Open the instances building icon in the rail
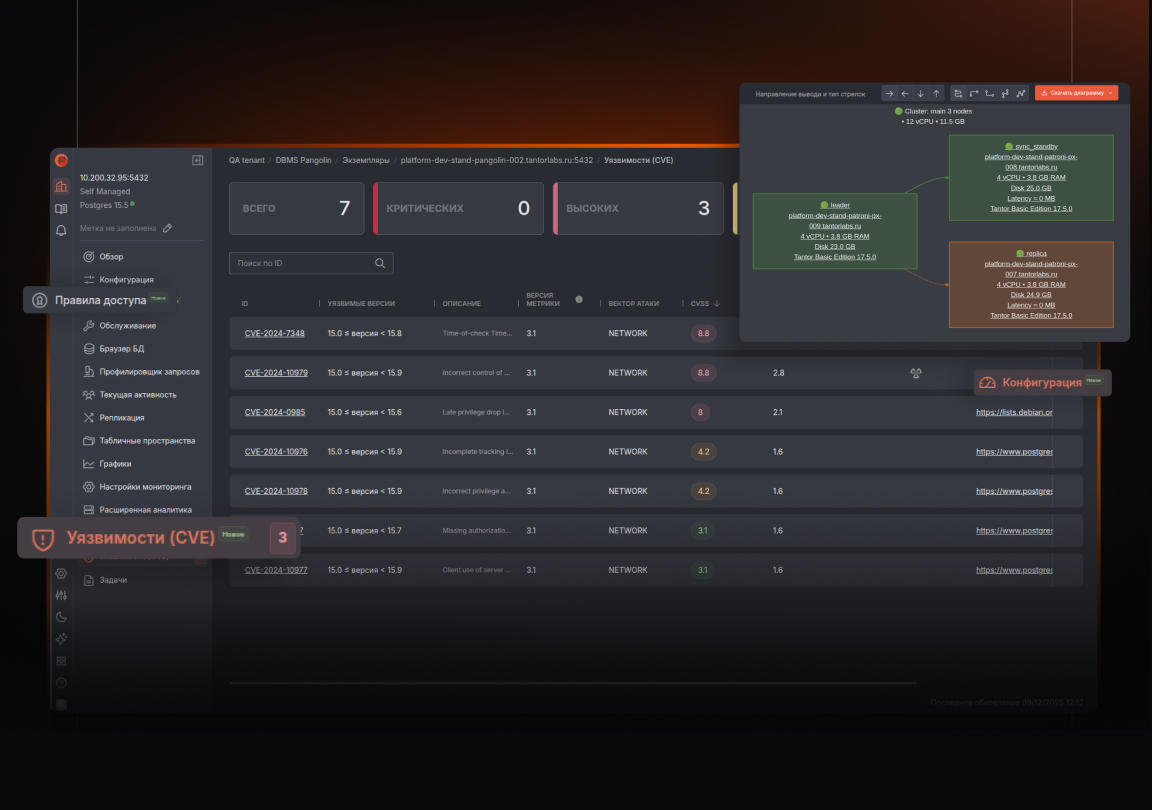This screenshot has width=1152, height=810. tap(62, 187)
